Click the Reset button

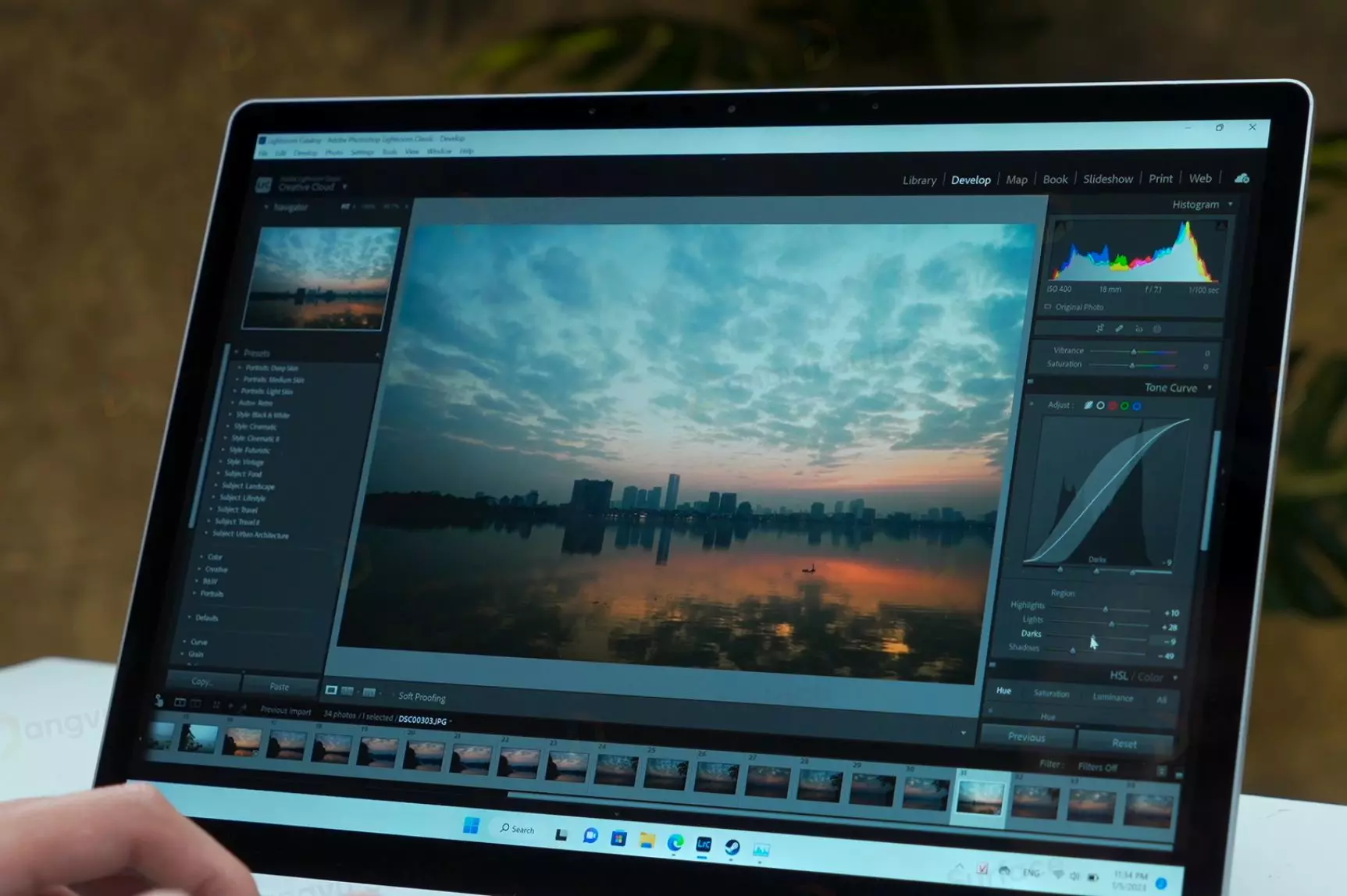(x=1124, y=743)
